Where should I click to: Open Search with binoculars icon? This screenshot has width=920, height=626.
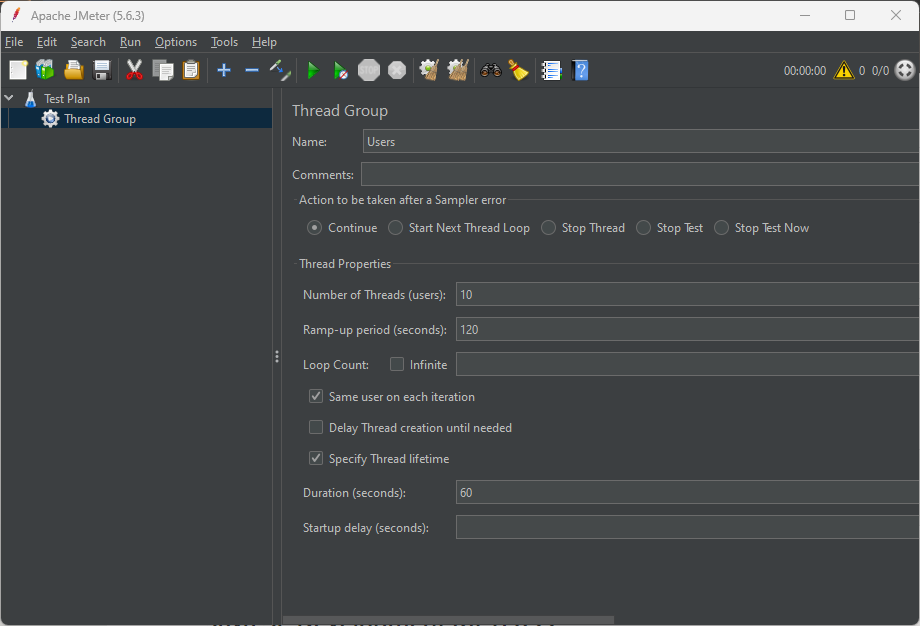[x=491, y=70]
